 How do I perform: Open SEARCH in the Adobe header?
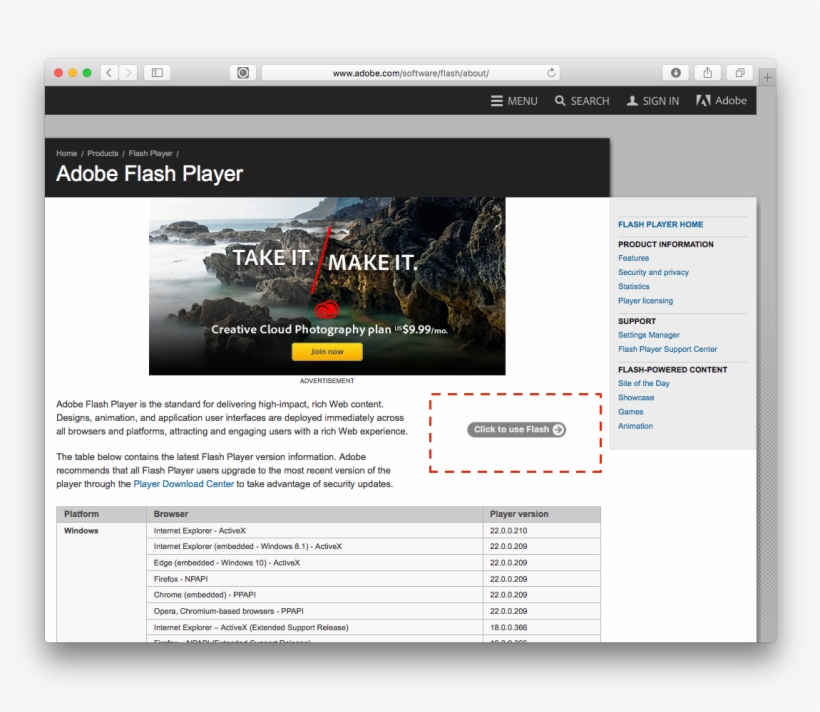coord(582,101)
